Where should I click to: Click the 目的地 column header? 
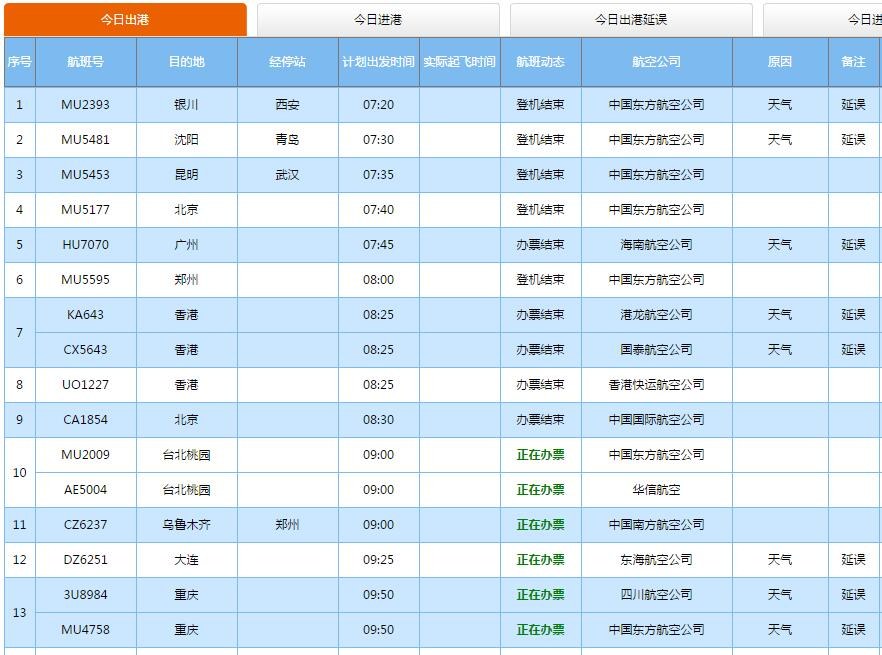[187, 62]
